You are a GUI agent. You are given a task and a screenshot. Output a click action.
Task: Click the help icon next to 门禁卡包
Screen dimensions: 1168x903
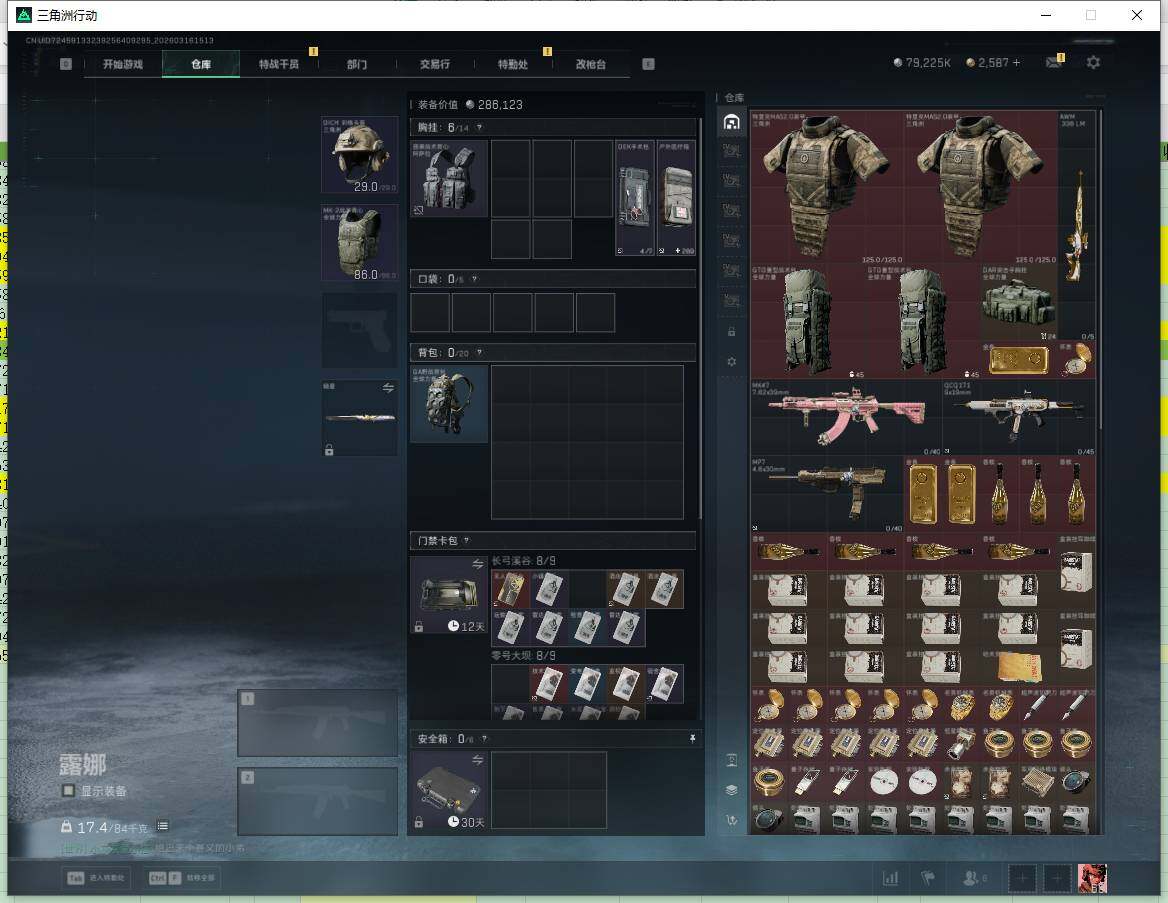click(x=466, y=540)
